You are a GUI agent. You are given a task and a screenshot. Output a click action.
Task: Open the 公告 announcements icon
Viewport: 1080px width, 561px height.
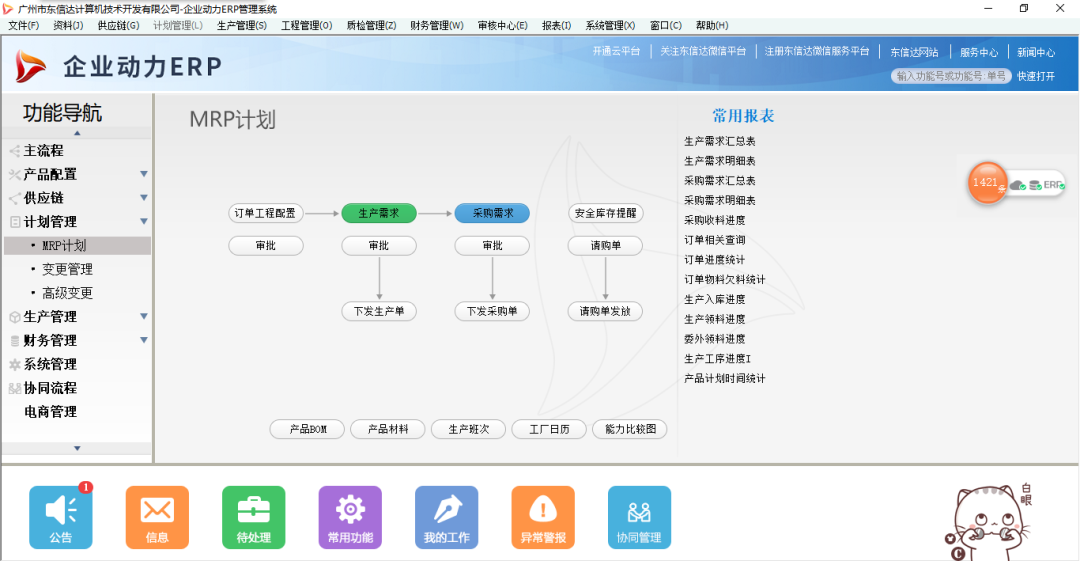pos(61,517)
